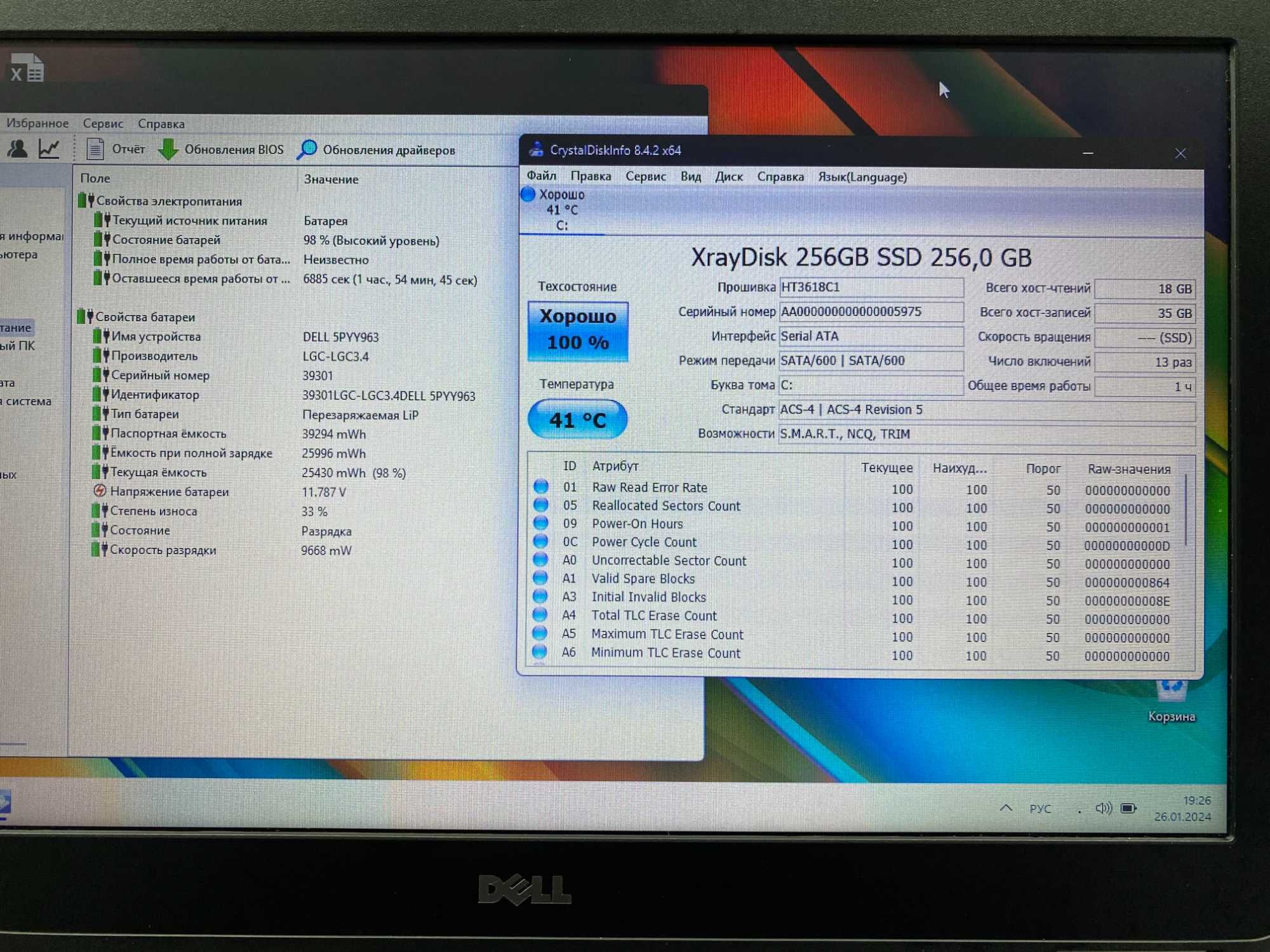Click the blue status icon for Total TLC Erase Count
Image resolution: width=1270 pixels, height=952 pixels.
click(x=540, y=615)
